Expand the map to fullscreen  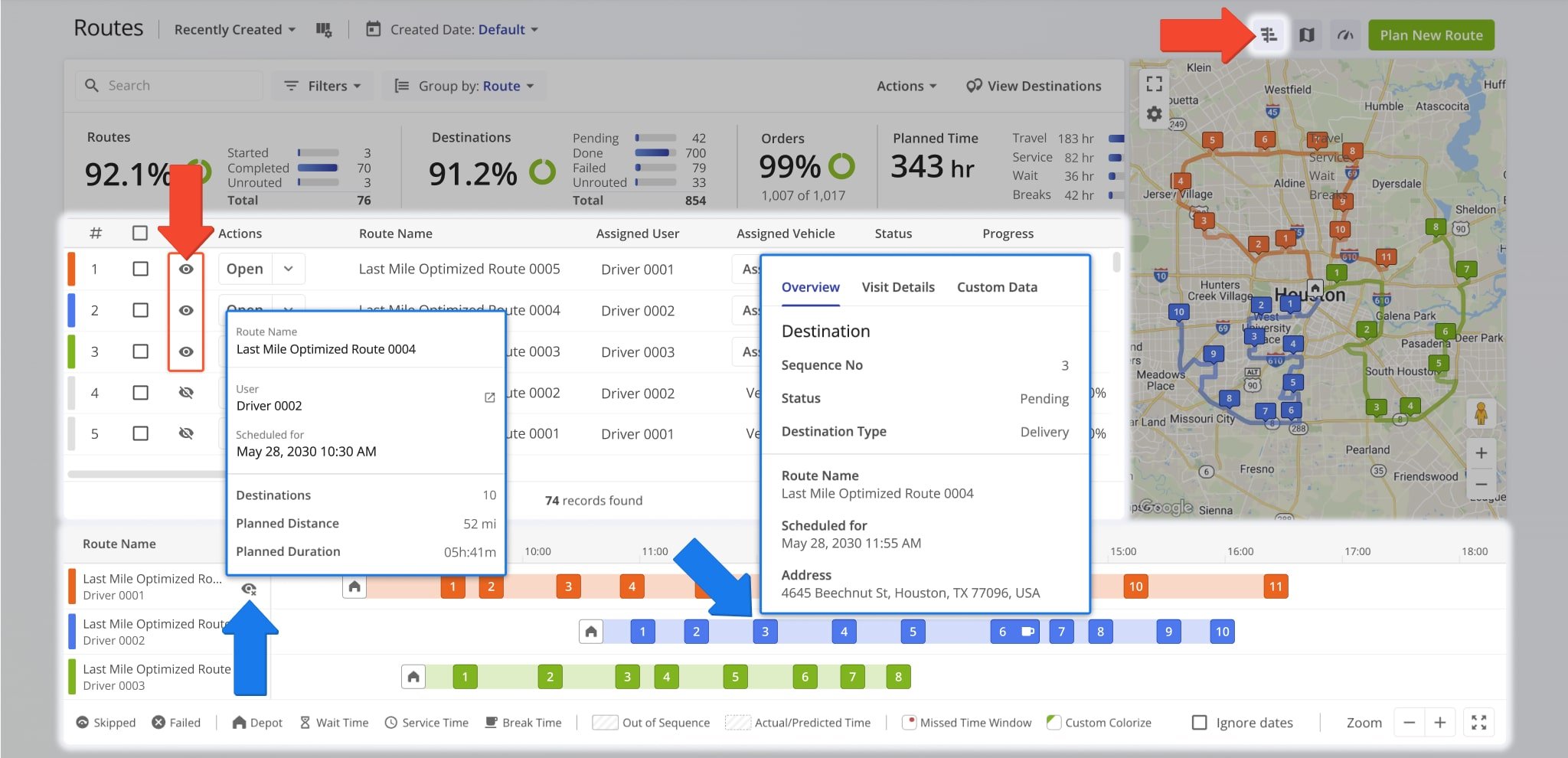[1155, 84]
